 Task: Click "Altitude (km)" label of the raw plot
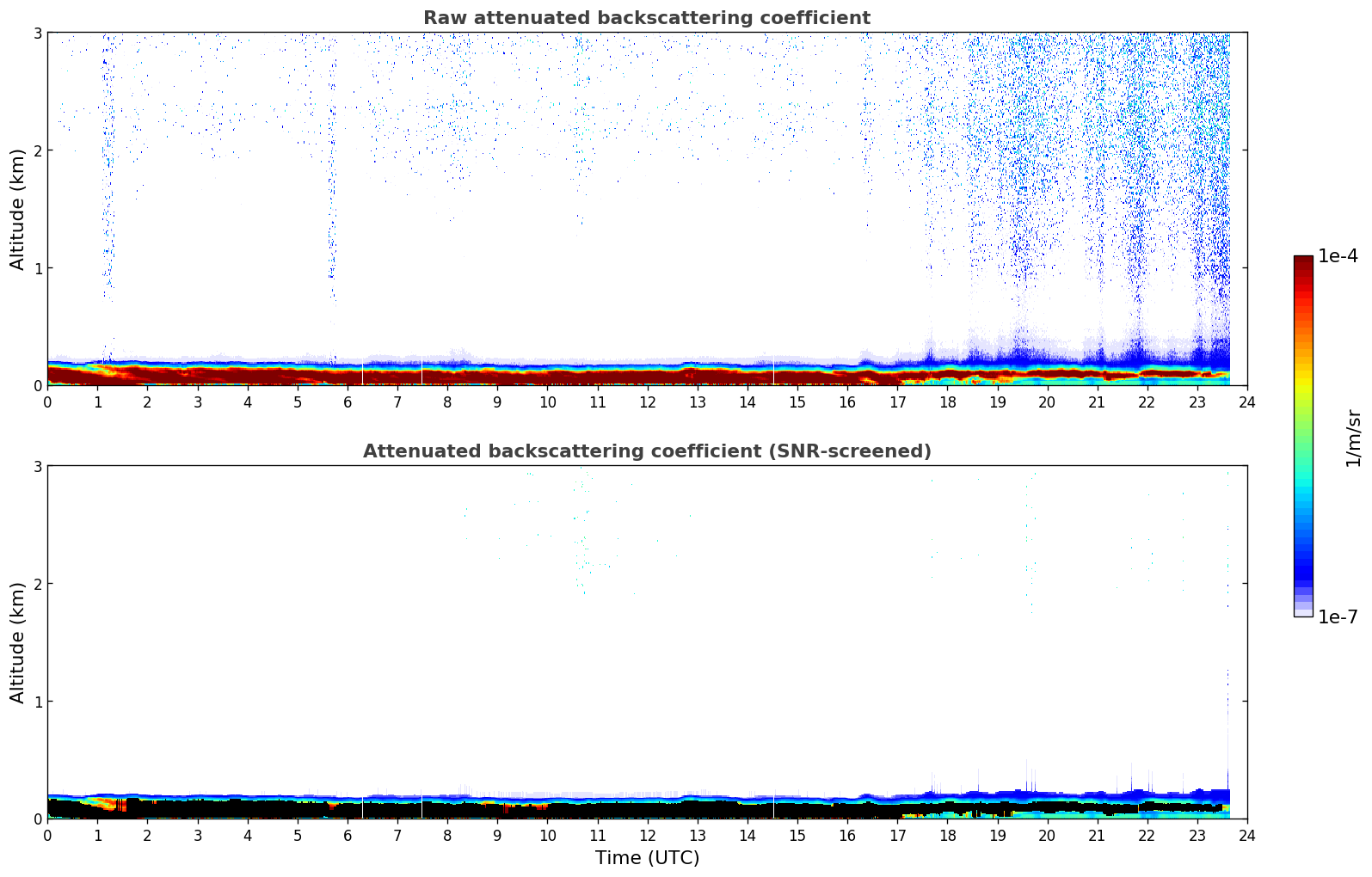(x=18, y=209)
